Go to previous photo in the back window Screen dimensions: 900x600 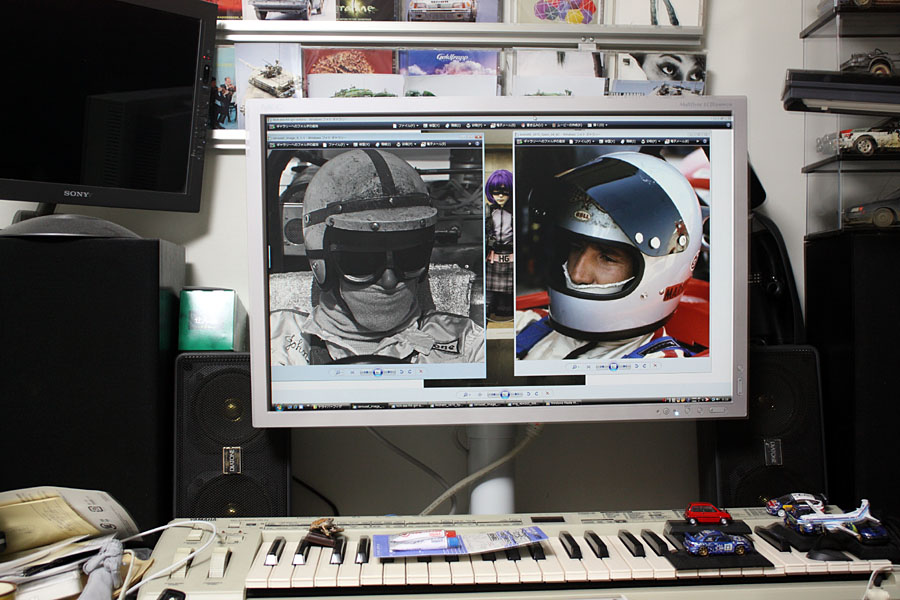[x=492, y=395]
